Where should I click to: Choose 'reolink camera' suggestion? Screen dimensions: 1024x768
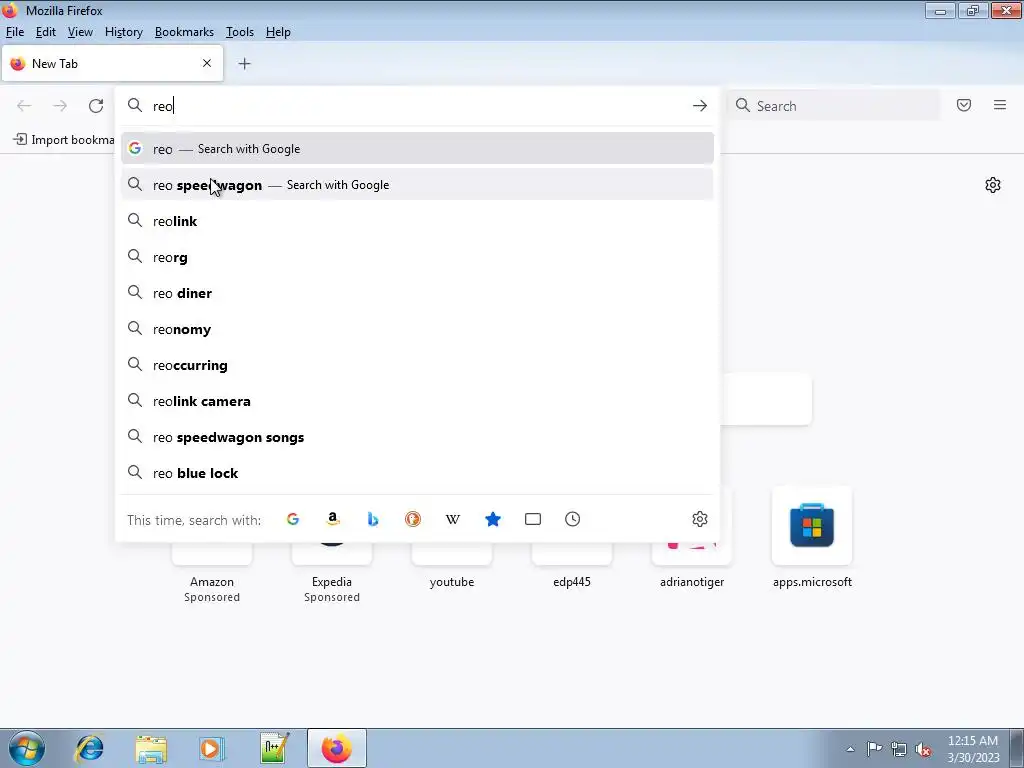[417, 401]
